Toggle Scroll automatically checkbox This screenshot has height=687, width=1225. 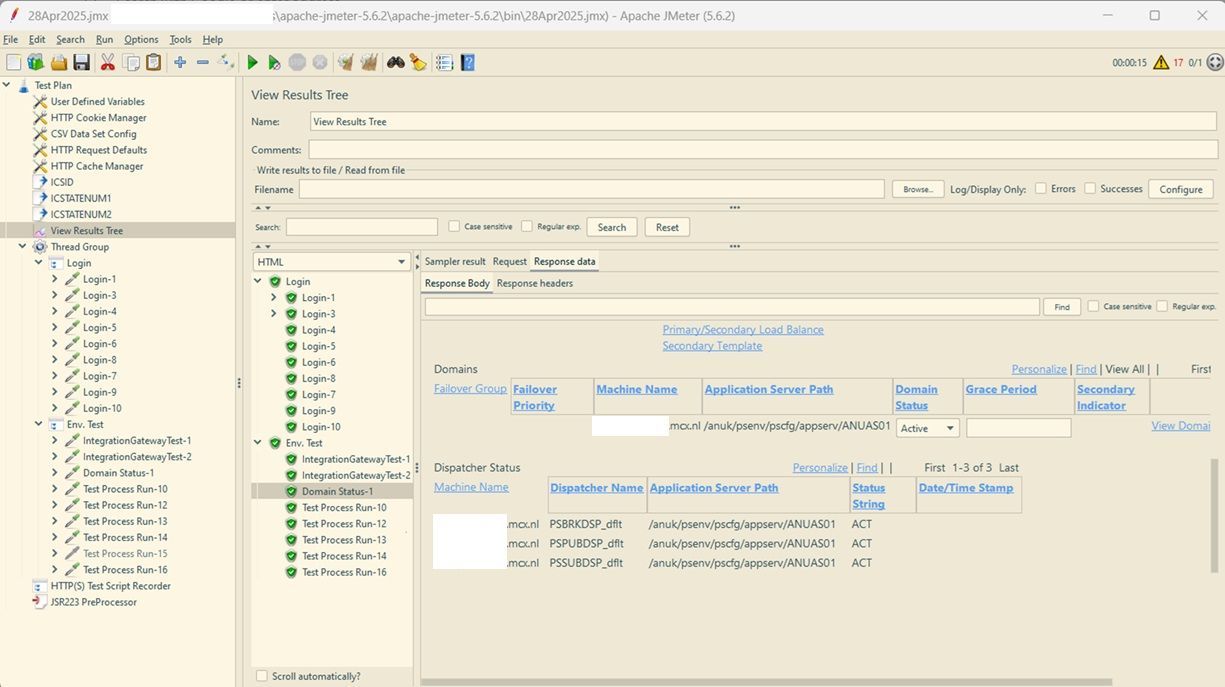coord(262,676)
